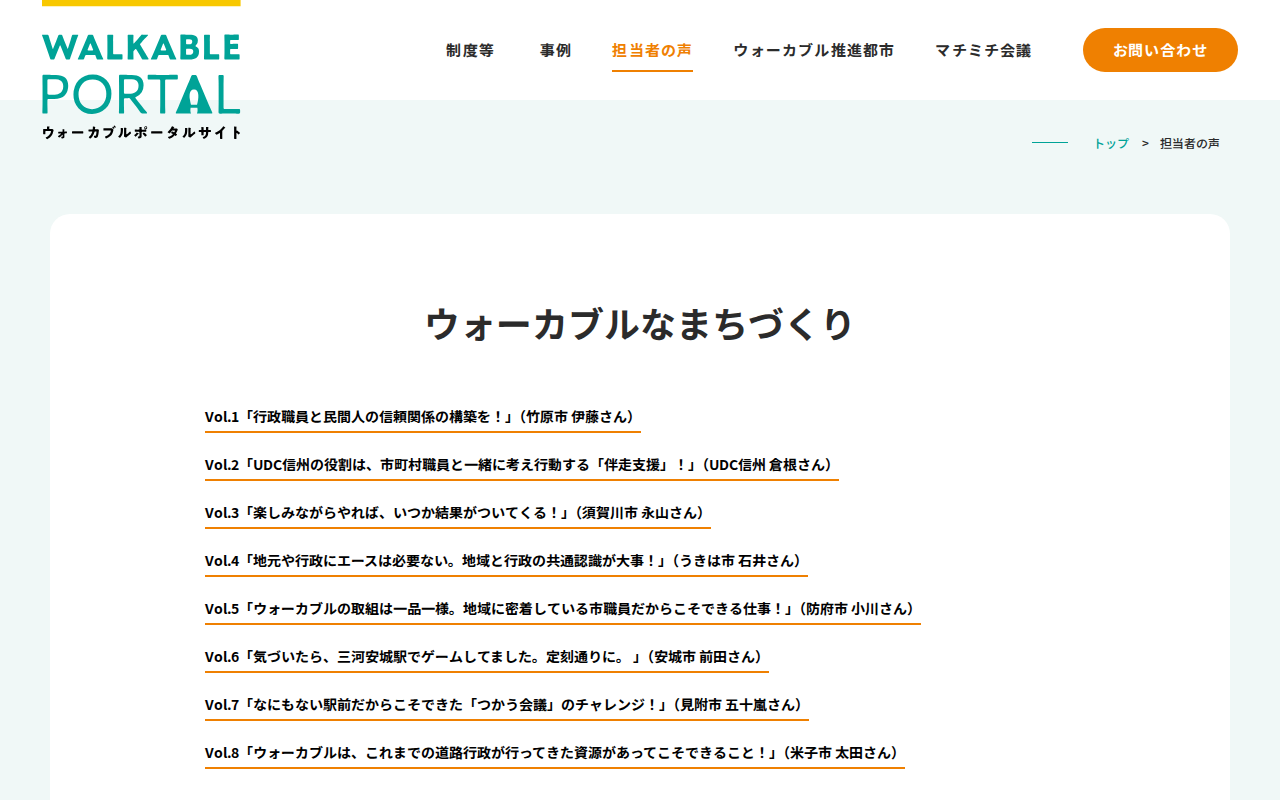Open Vol.5 article about 防府市 小川さん

pyautogui.click(x=563, y=609)
